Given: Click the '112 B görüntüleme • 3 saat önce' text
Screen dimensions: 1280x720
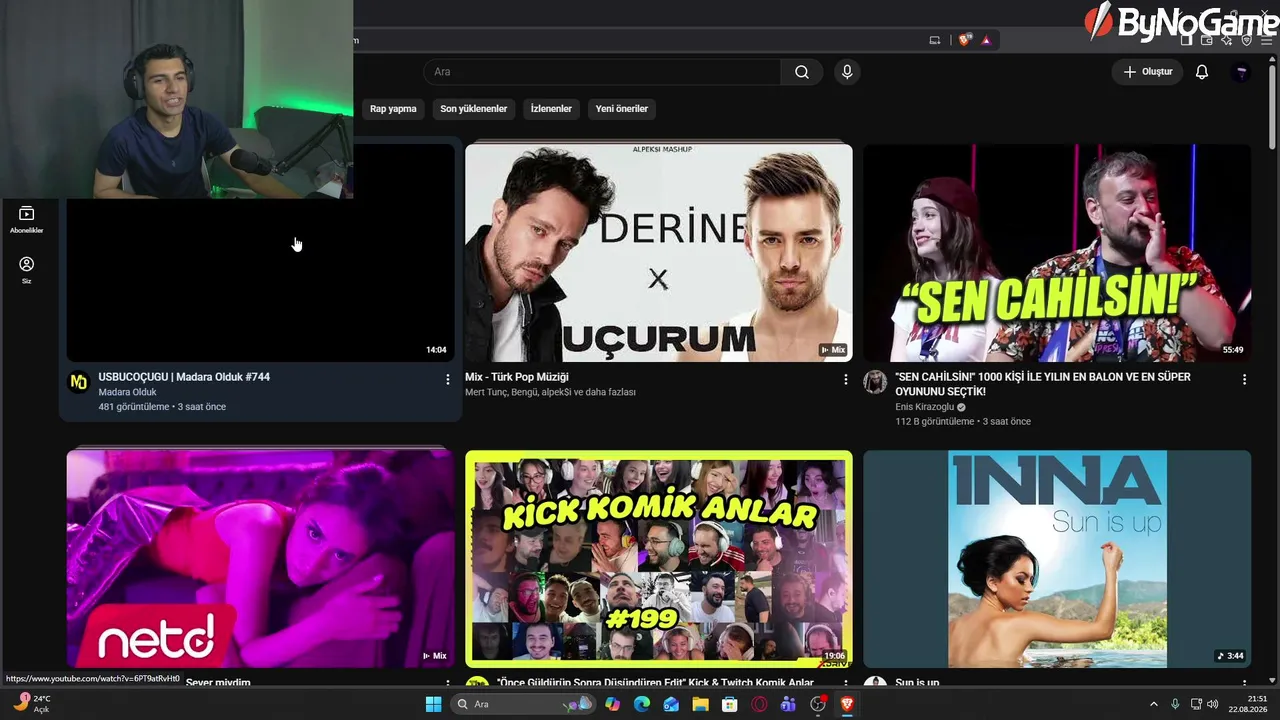Looking at the screenshot, I should click(963, 422).
